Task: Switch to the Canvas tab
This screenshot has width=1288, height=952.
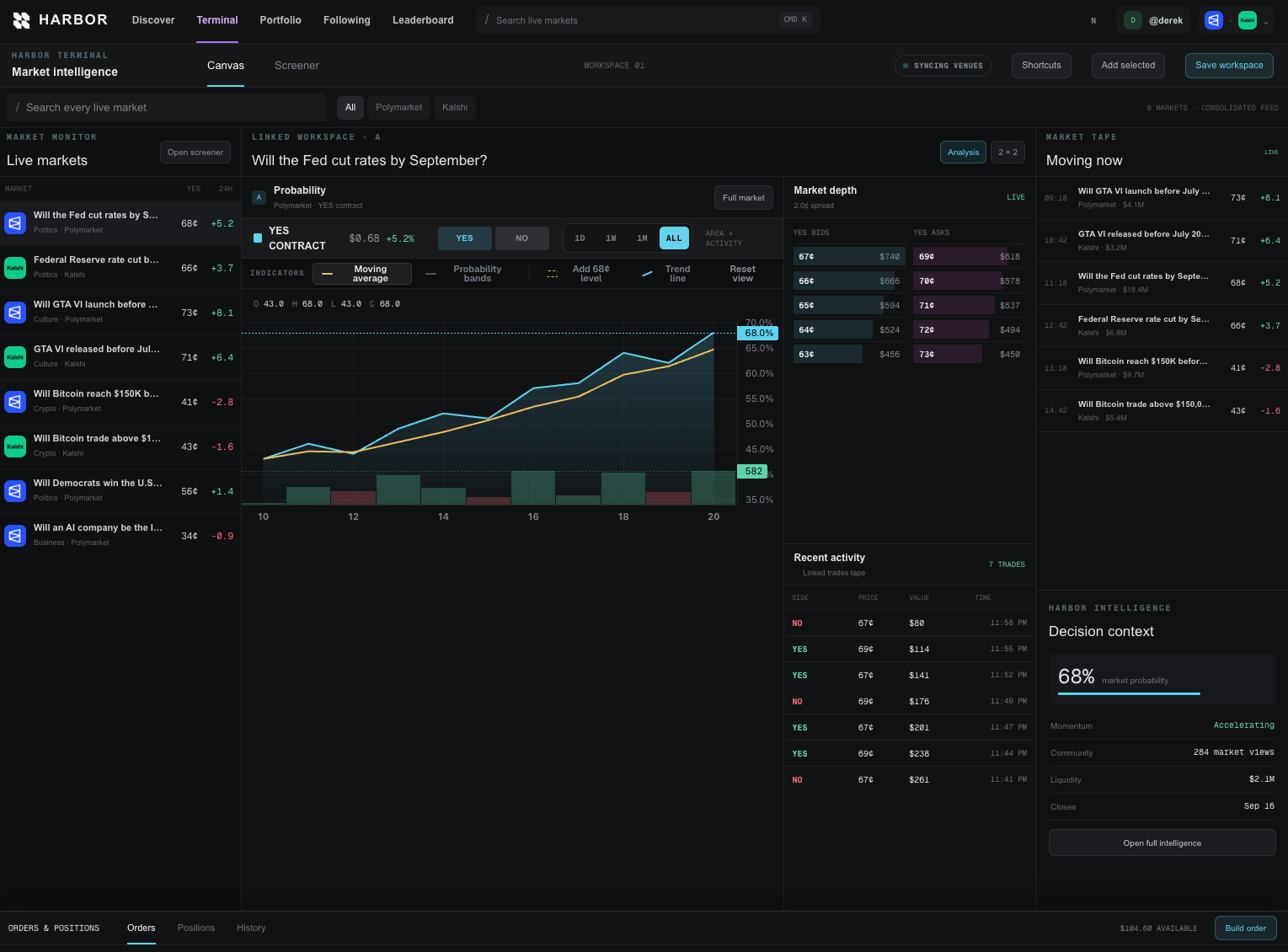Action: point(226,66)
